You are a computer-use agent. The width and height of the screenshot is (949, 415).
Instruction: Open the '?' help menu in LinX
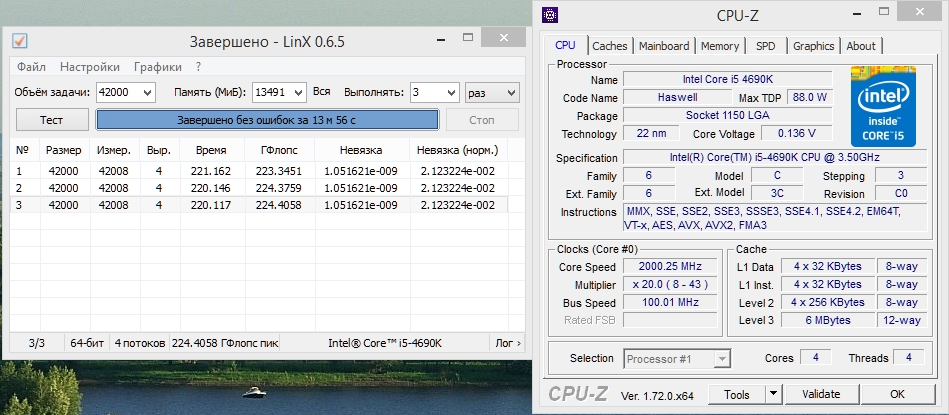coord(198,67)
